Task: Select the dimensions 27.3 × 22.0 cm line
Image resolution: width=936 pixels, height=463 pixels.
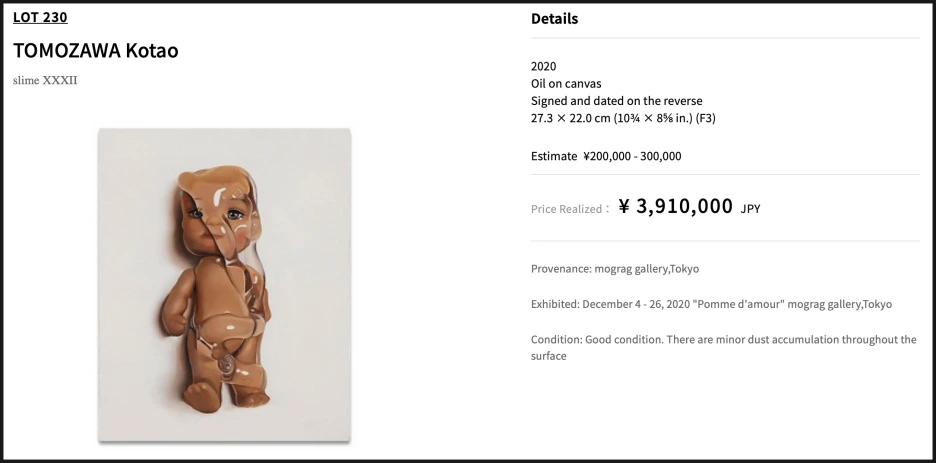Action: [623, 118]
